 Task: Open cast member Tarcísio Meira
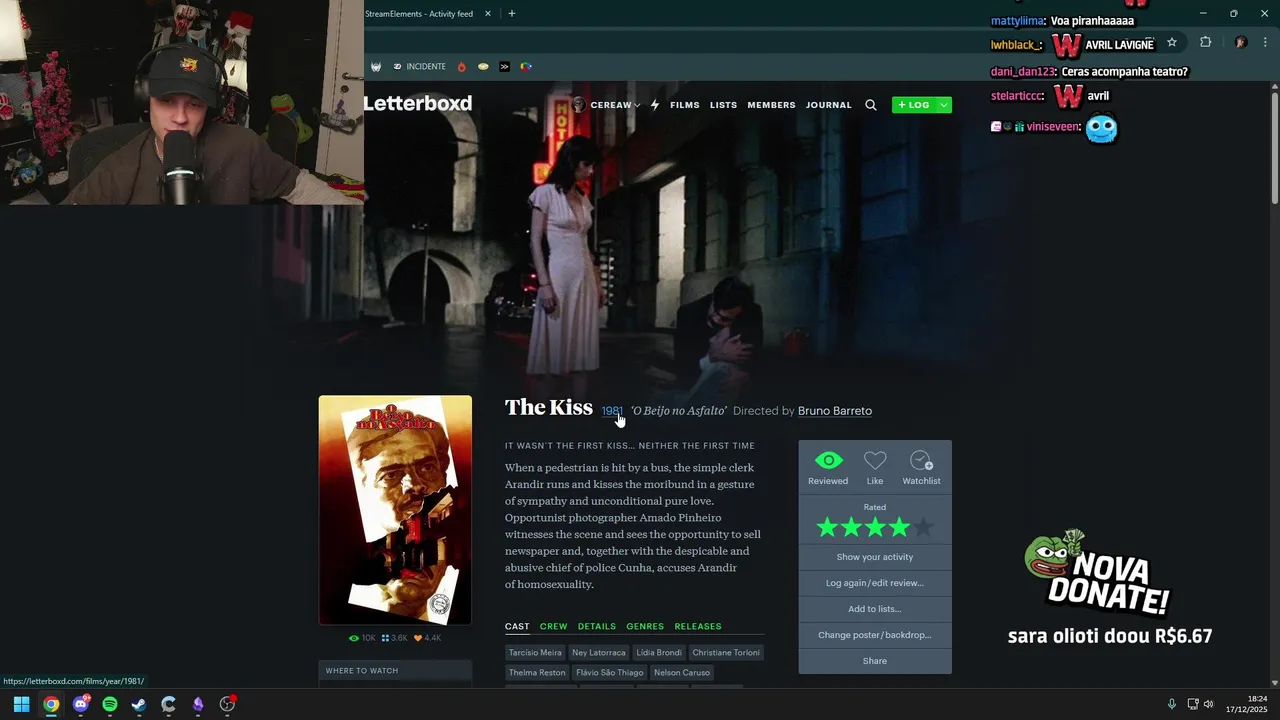click(x=535, y=653)
